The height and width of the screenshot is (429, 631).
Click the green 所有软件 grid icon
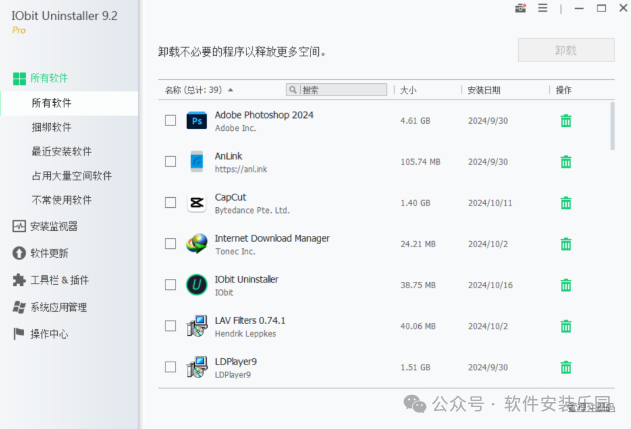tap(19, 78)
